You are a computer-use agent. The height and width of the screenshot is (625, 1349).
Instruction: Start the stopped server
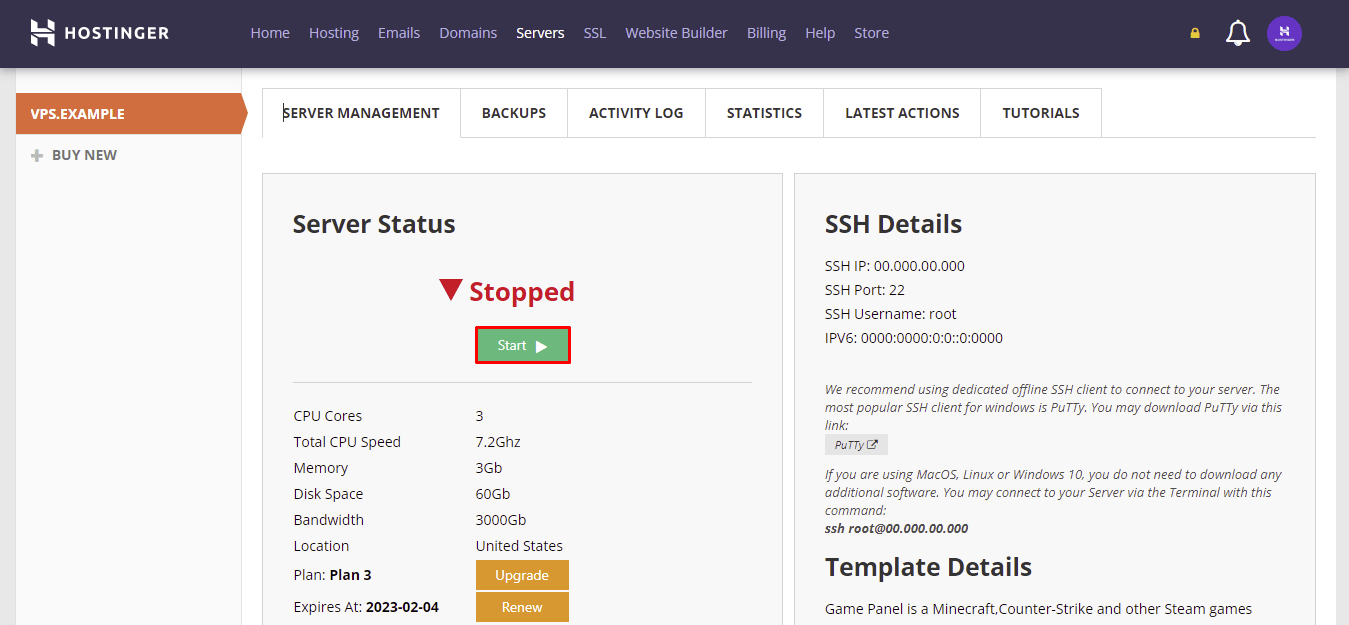(522, 344)
